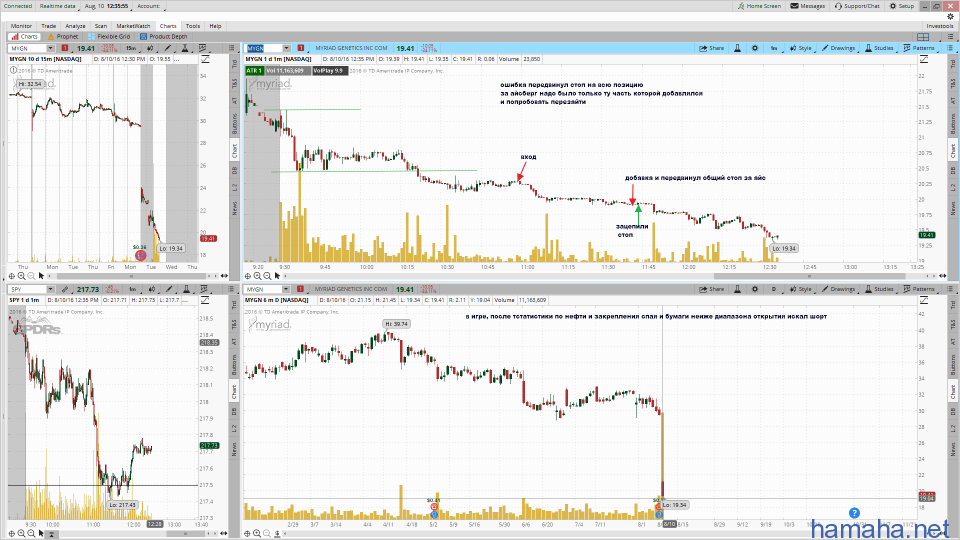Image resolution: width=960 pixels, height=540 pixels.
Task: Click the time-axis scrollbar under the 15m MYGN chart
Action: coord(133,276)
